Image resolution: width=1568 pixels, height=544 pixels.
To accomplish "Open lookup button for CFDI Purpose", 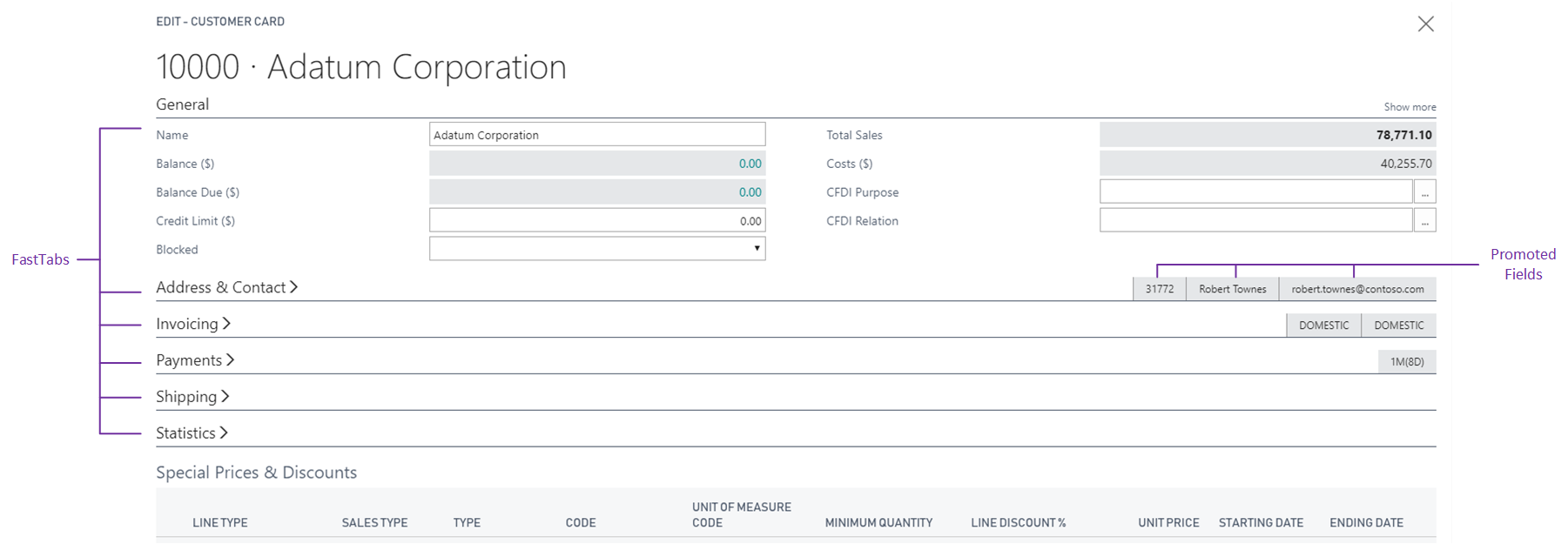I will pyautogui.click(x=1424, y=191).
